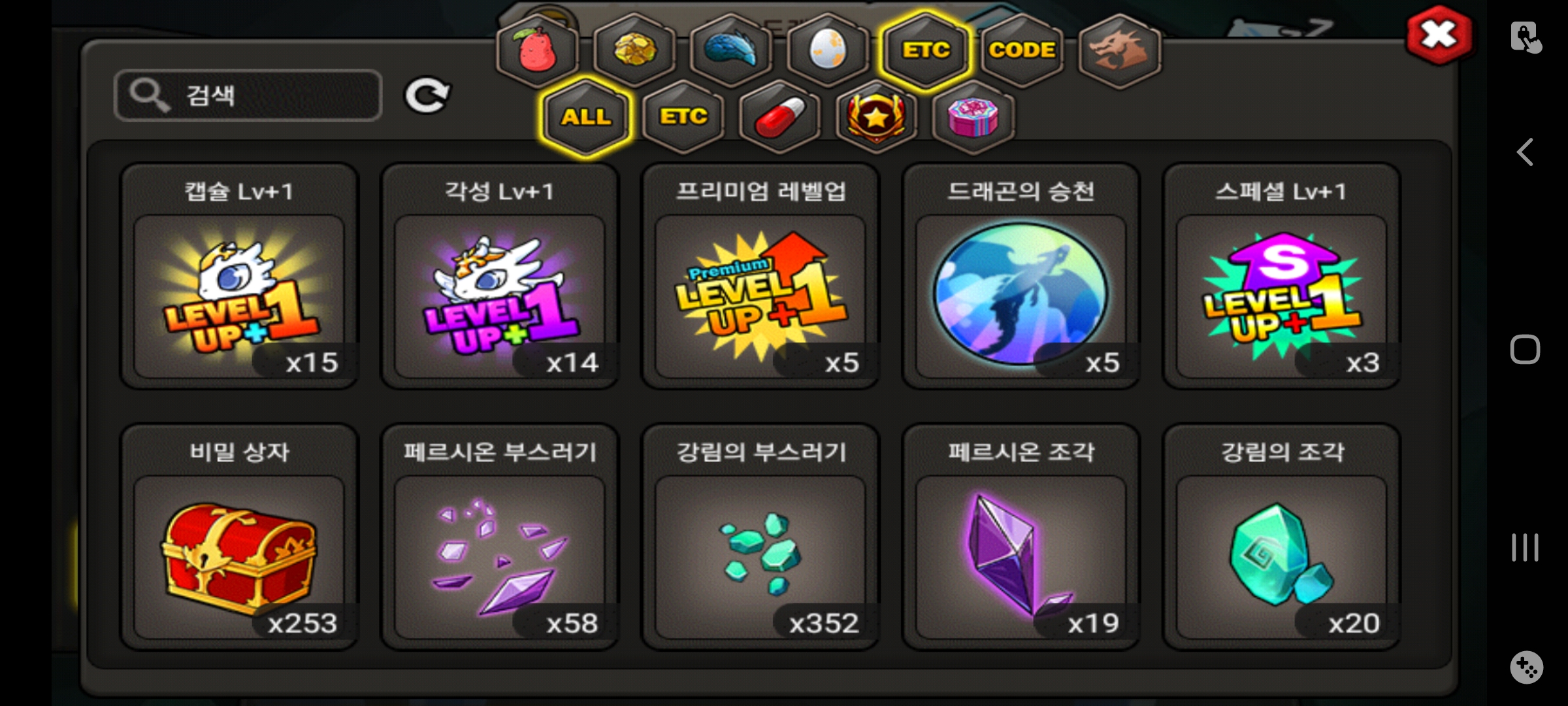
Task: Click into the 검색 search field
Action: (x=248, y=95)
